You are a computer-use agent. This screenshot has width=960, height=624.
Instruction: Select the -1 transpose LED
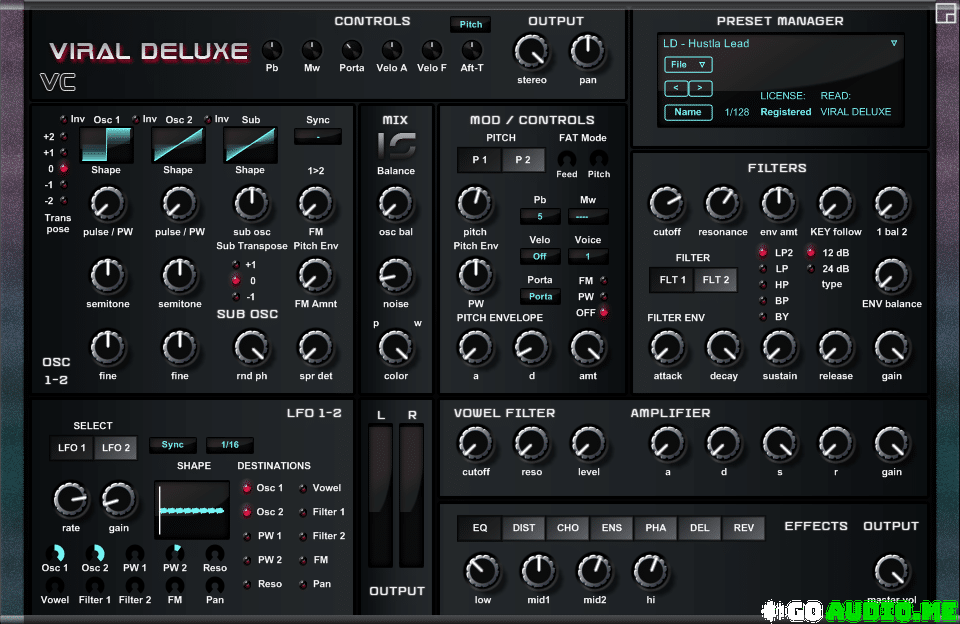[63, 184]
